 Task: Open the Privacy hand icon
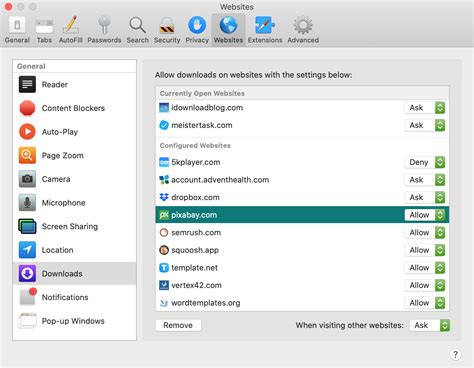point(197,25)
